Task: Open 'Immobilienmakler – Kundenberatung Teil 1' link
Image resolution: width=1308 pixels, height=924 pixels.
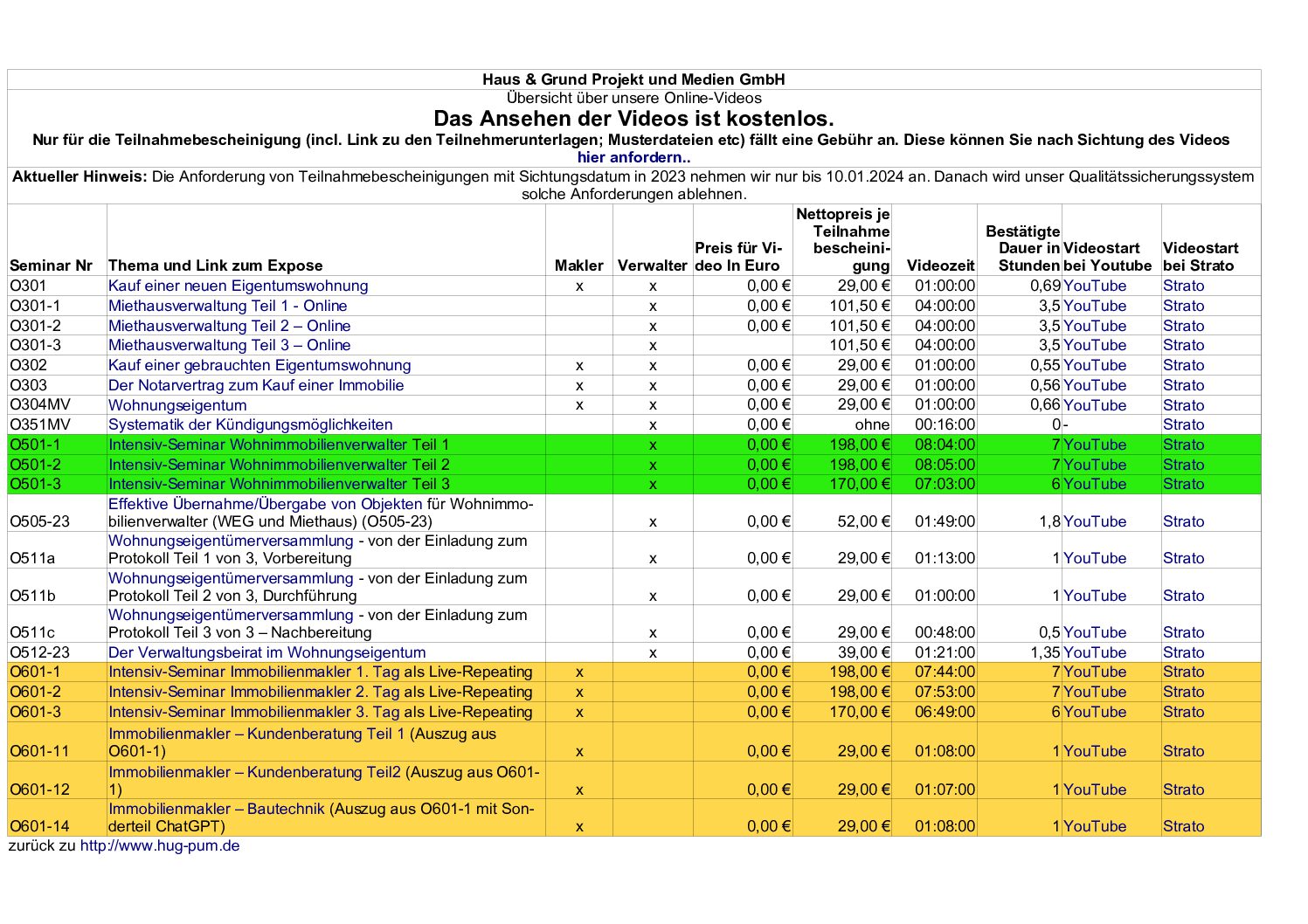Action: [x=257, y=734]
